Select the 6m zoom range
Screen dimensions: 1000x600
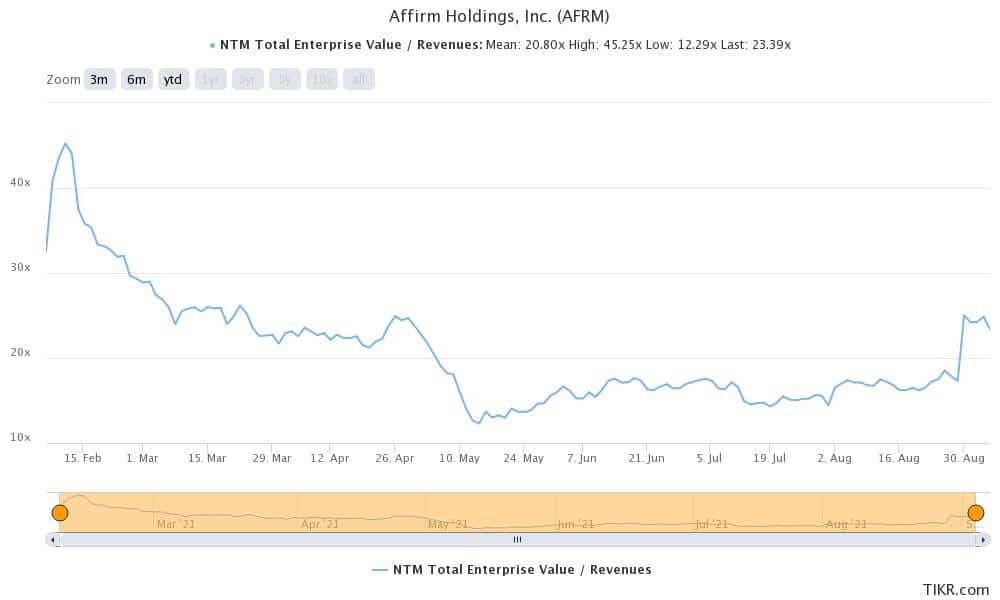(x=136, y=80)
